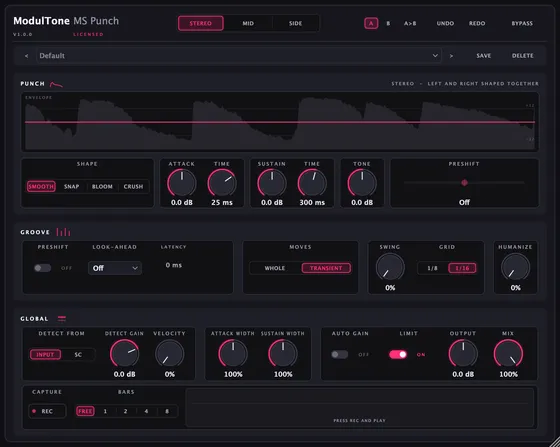Toggle the Groove Preshift switch
560x447 pixels.
click(x=42, y=268)
